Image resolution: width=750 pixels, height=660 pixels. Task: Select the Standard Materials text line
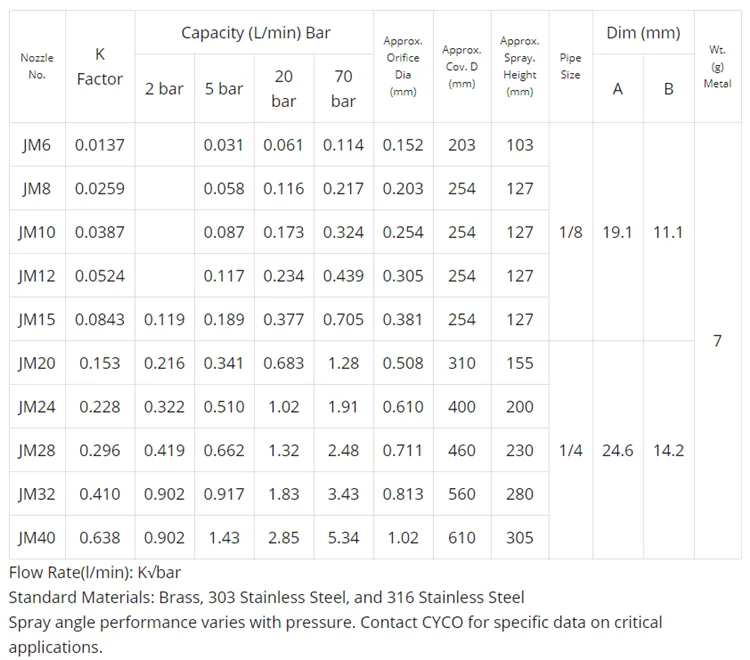[266, 597]
